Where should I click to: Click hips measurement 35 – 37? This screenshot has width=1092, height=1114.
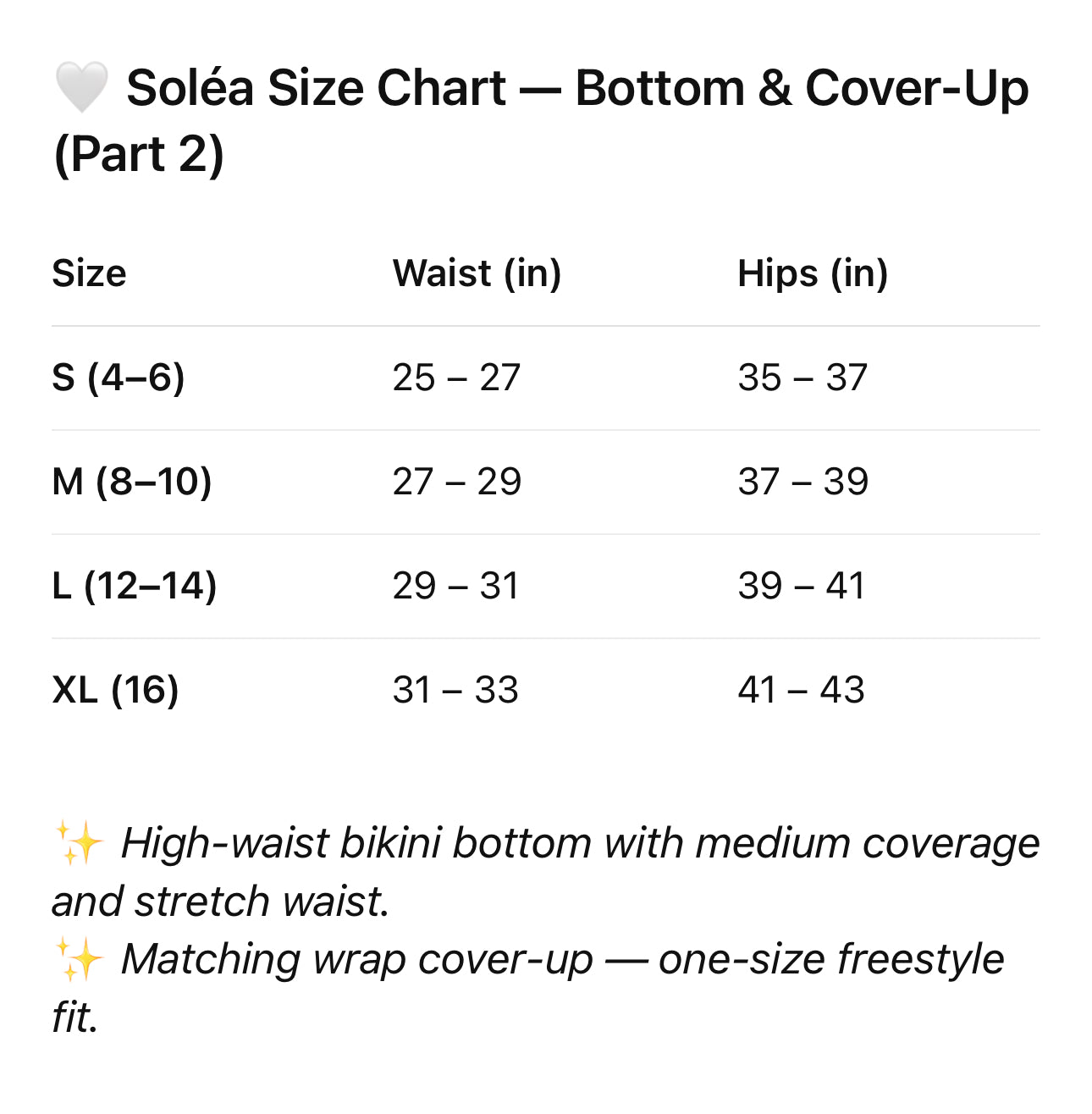tap(802, 378)
